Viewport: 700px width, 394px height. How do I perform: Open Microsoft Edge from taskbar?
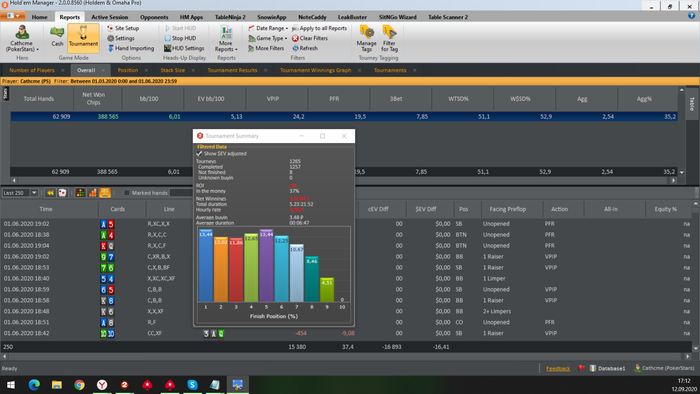point(34,385)
